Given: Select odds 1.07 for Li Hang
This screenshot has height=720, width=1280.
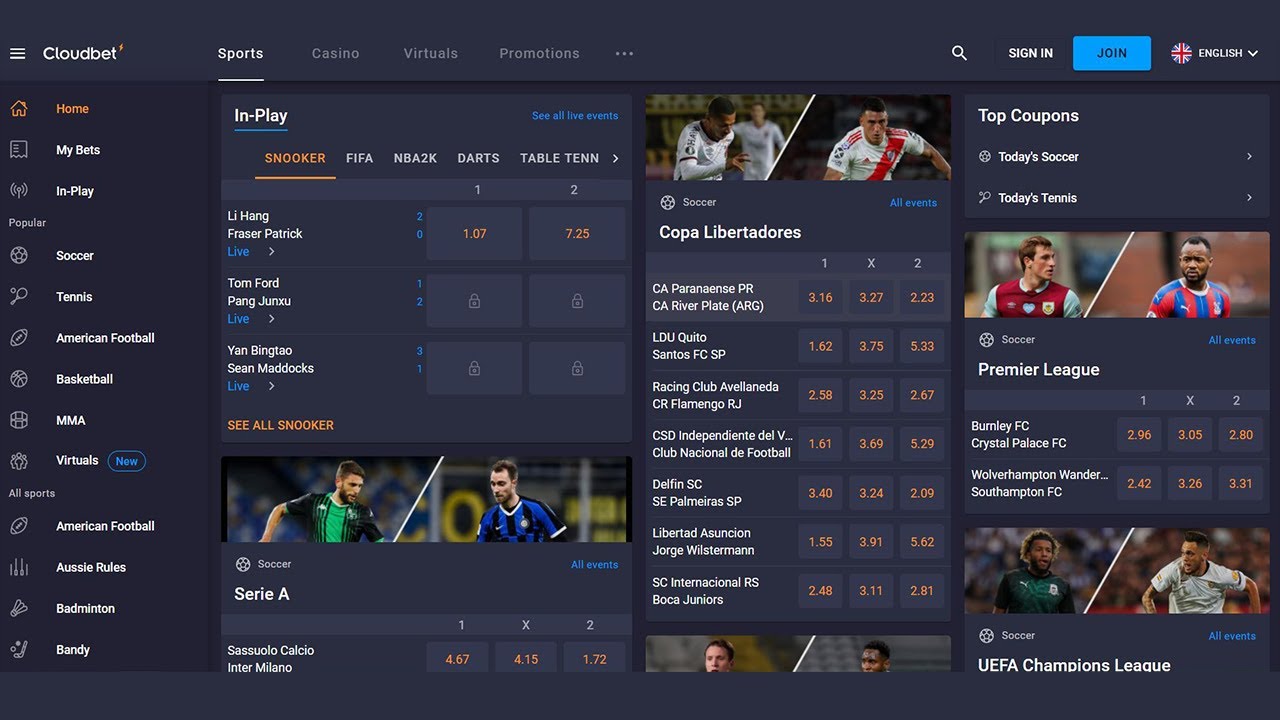Looking at the screenshot, I should (x=474, y=233).
